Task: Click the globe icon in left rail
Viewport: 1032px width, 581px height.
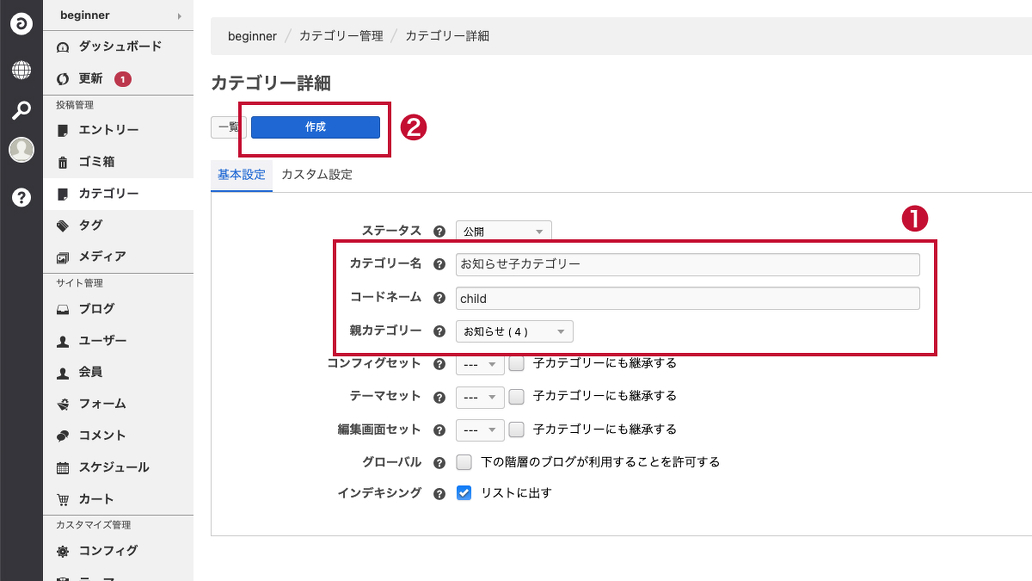Action: [x=21, y=70]
